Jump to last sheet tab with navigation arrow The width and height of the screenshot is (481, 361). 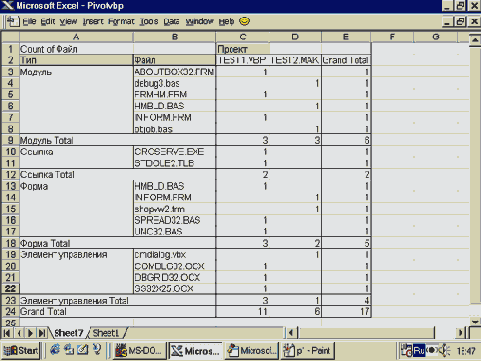(x=42, y=333)
